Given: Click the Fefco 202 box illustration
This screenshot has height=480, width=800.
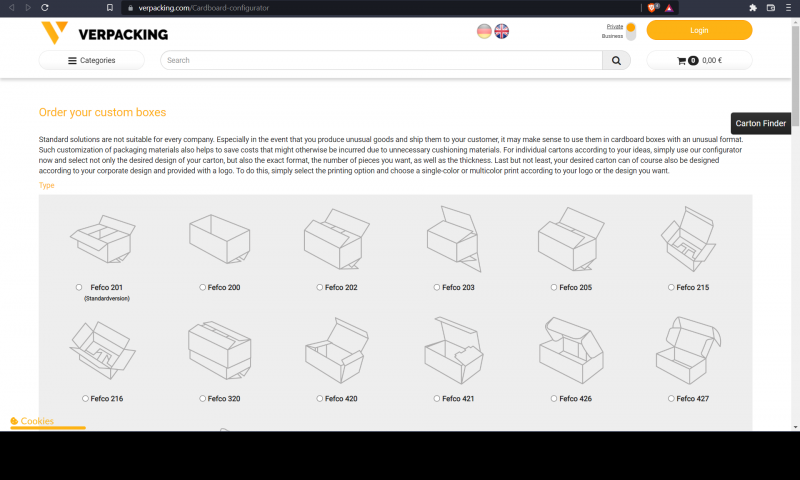Looking at the screenshot, I should (x=337, y=239).
